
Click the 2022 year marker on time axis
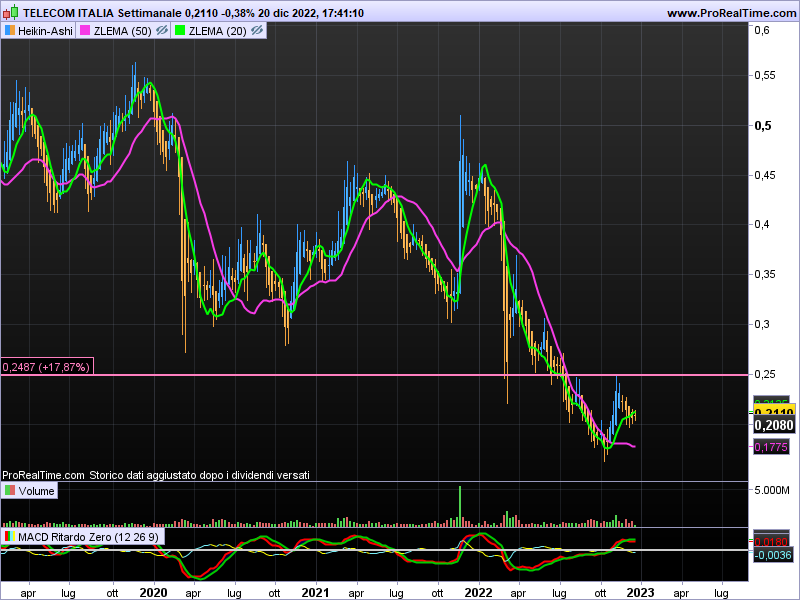click(x=479, y=591)
